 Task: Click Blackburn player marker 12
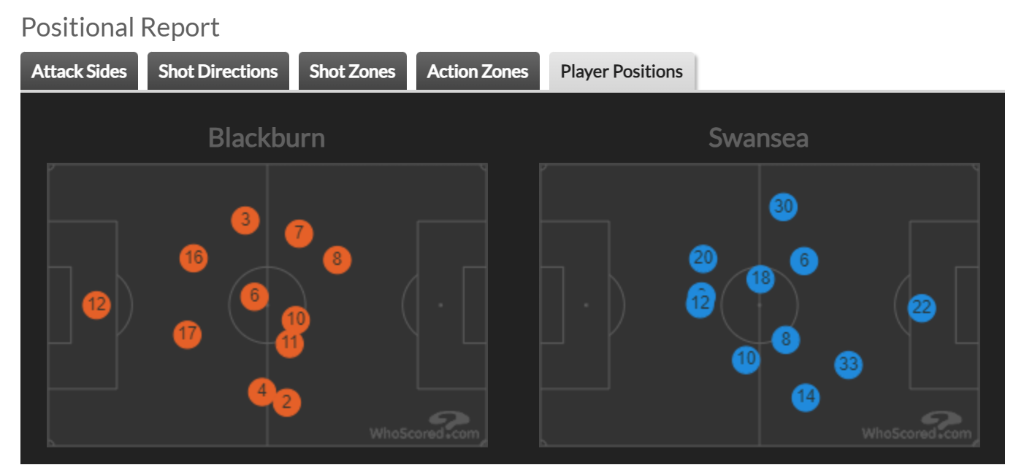tap(97, 305)
